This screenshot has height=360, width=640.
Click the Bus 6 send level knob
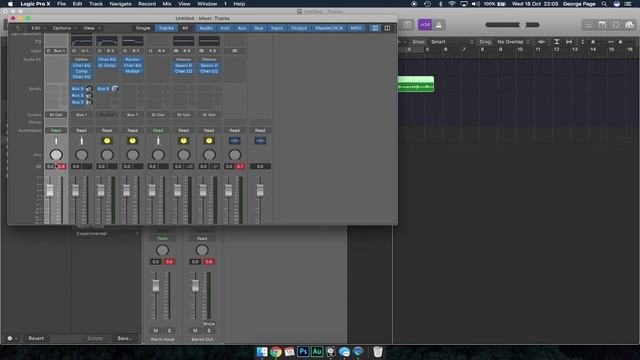click(115, 88)
